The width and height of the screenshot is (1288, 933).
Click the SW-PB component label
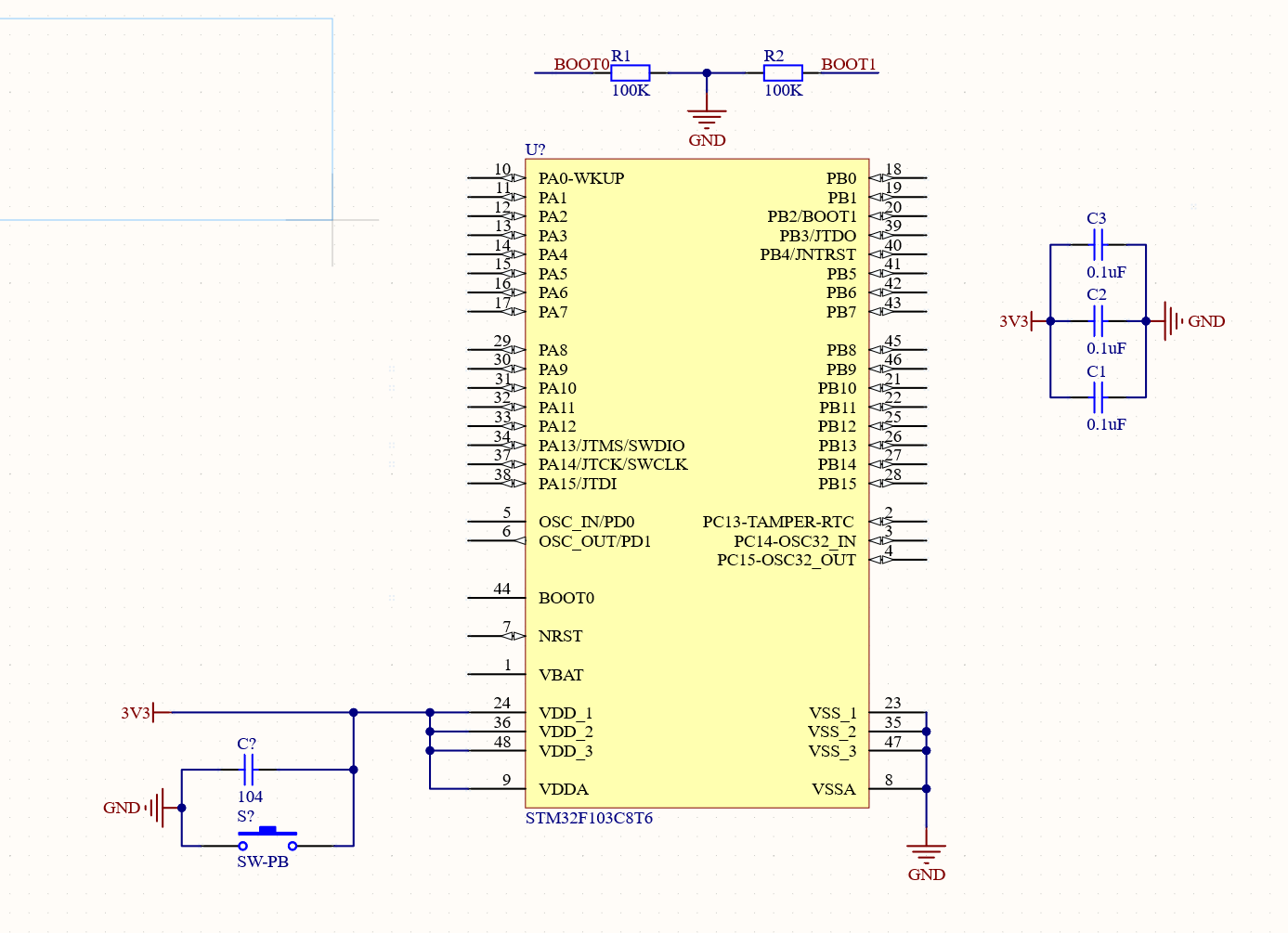click(x=263, y=862)
